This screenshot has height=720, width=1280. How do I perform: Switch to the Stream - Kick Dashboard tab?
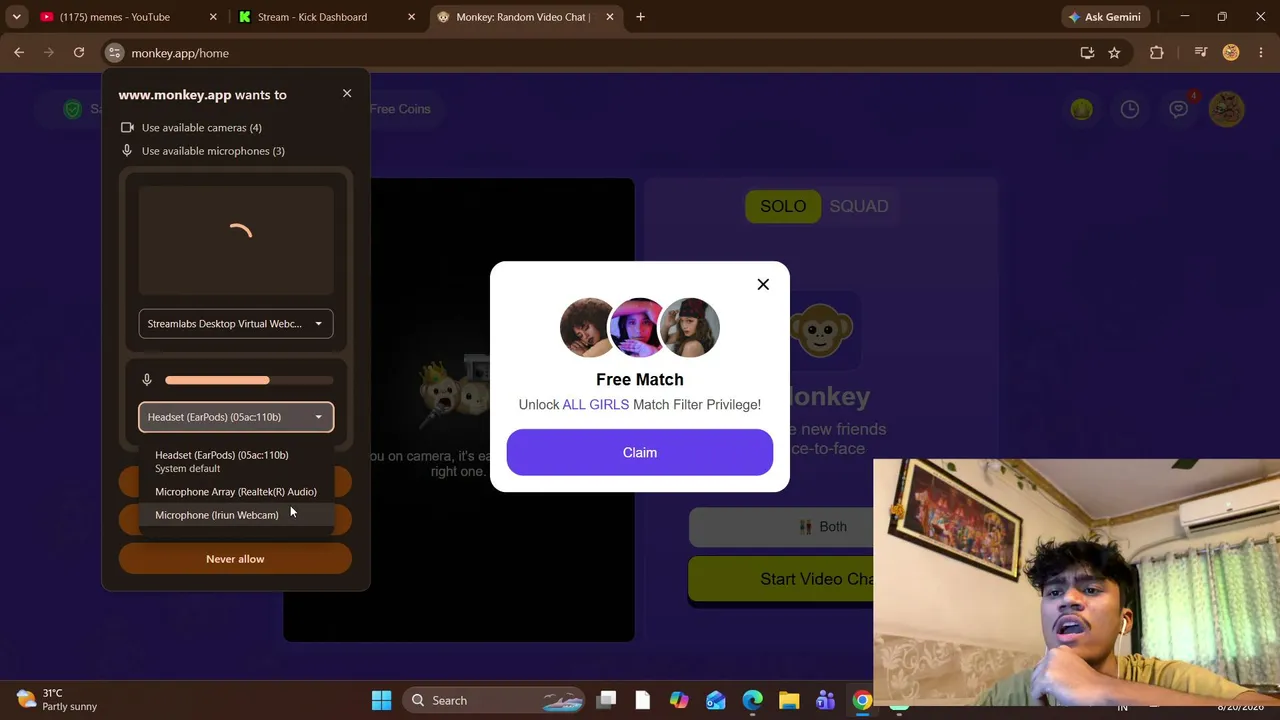pyautogui.click(x=326, y=17)
